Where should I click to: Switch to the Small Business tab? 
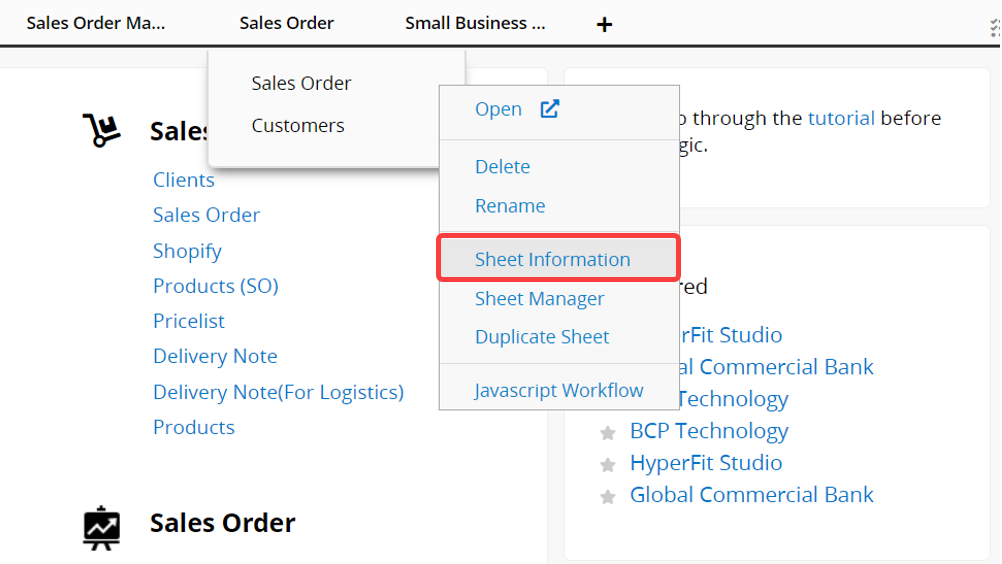475,23
